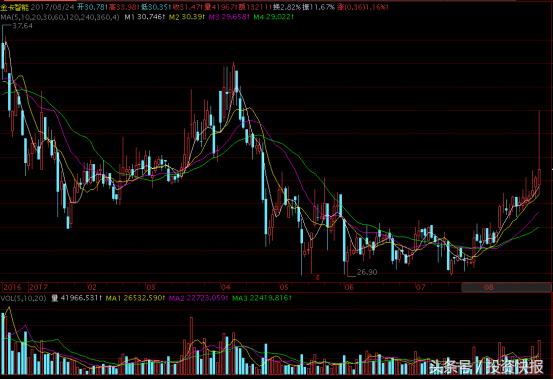Click the red S marker below the chart
Screen dimensions: 553x380
coord(317,277)
